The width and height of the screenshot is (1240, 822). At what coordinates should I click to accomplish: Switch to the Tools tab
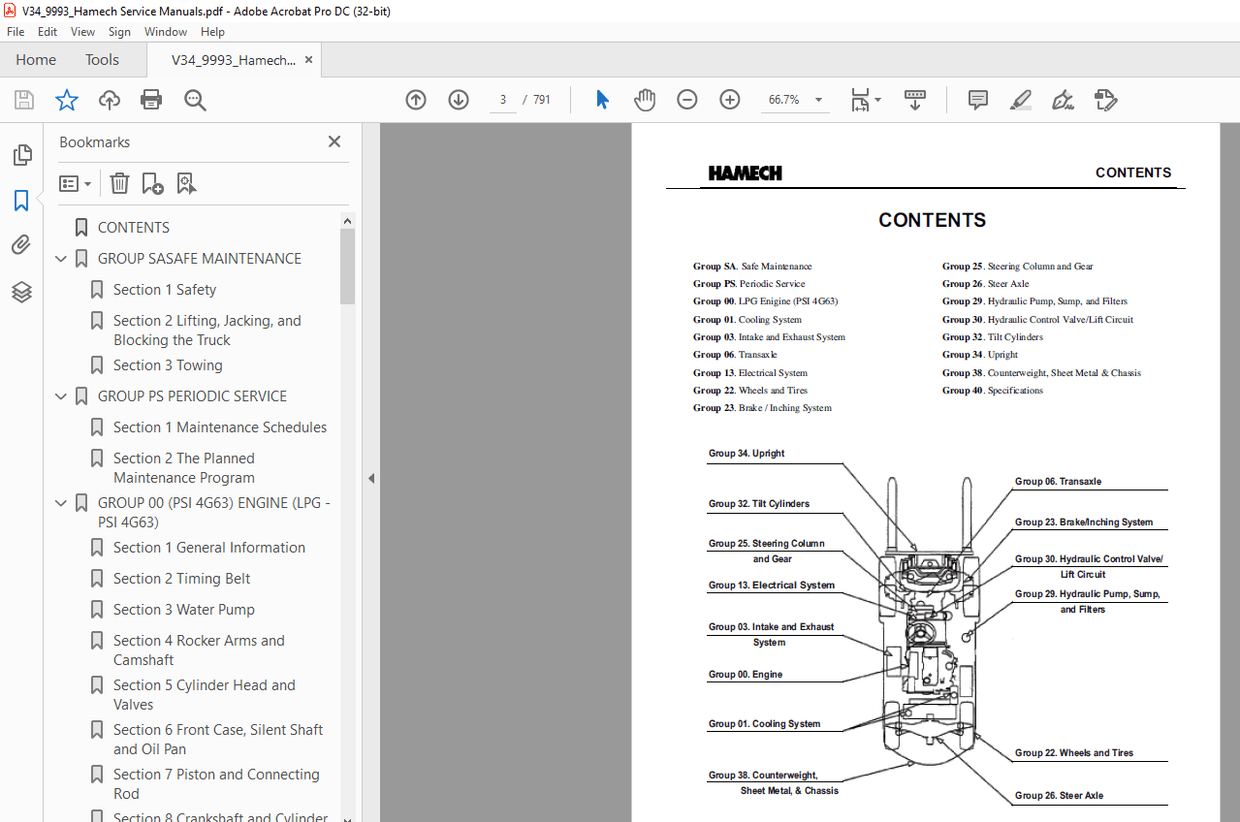101,60
